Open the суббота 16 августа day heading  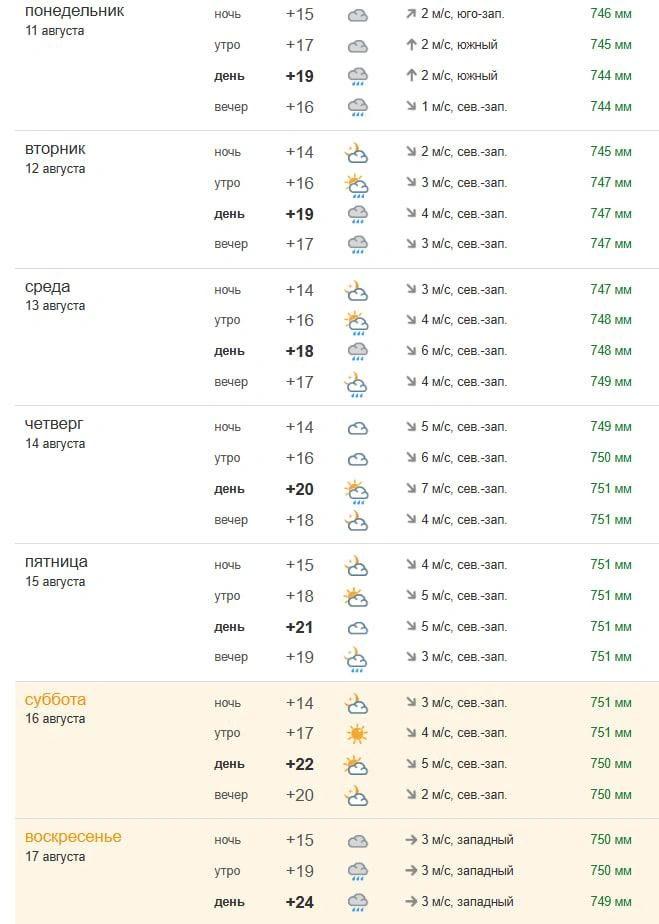tap(55, 708)
